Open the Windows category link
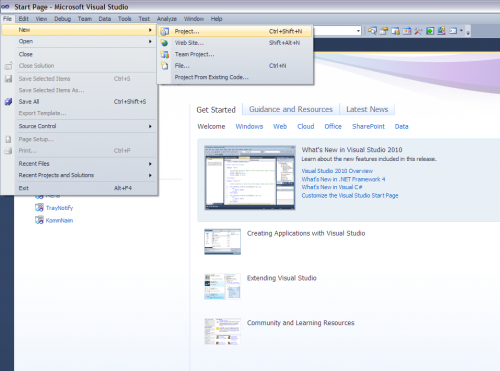Viewport: 500px width, 371px height. [x=249, y=127]
